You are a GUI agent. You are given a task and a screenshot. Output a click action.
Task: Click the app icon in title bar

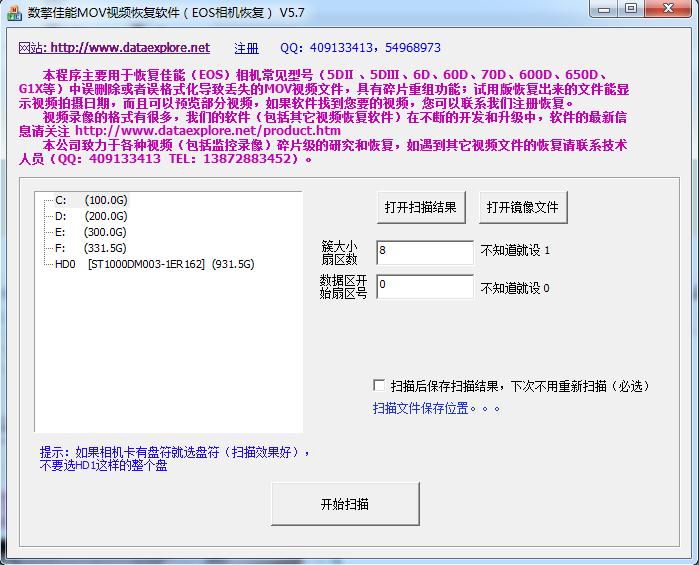coord(15,12)
